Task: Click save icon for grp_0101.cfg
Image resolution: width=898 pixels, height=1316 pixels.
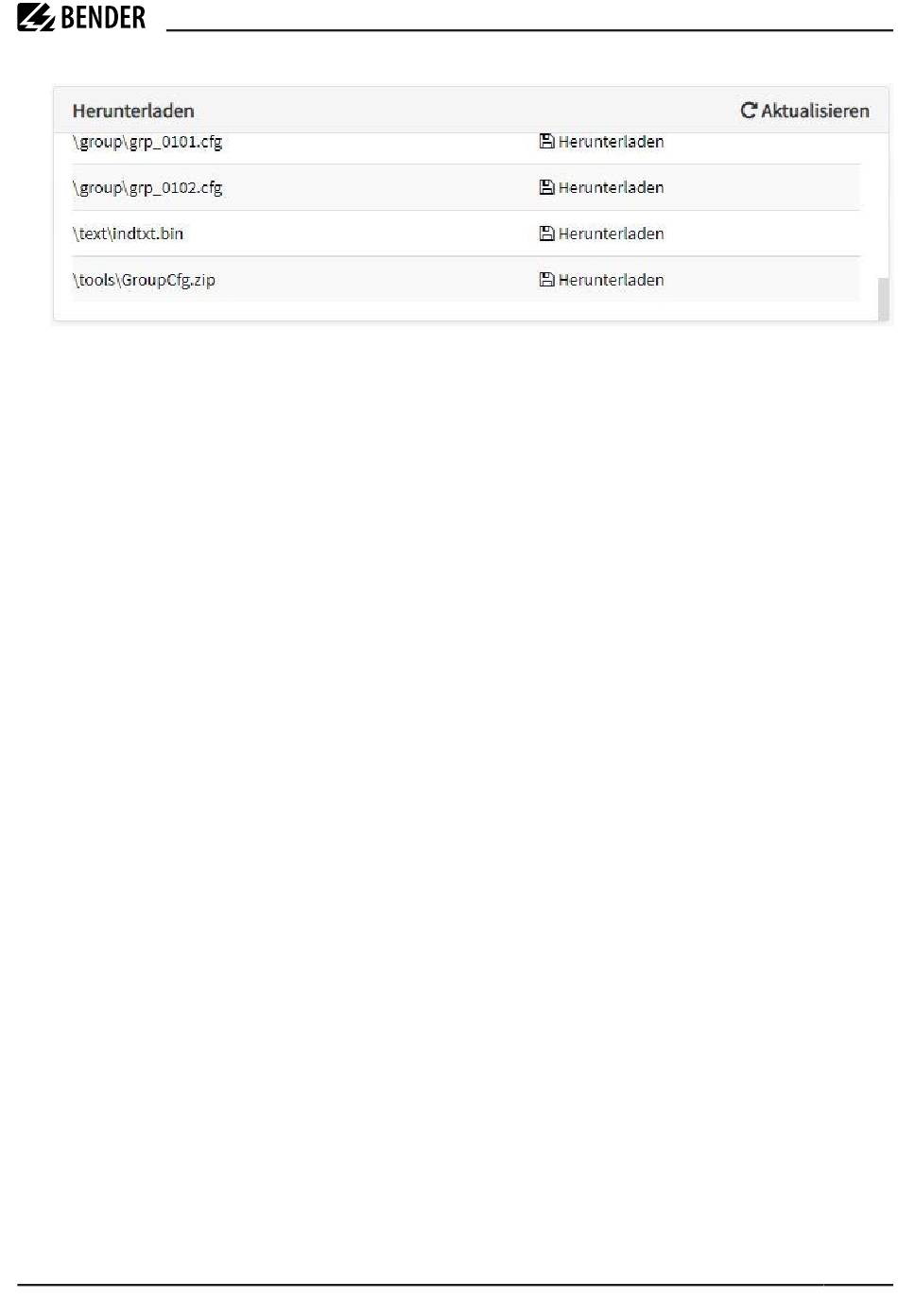Action: click(x=546, y=142)
